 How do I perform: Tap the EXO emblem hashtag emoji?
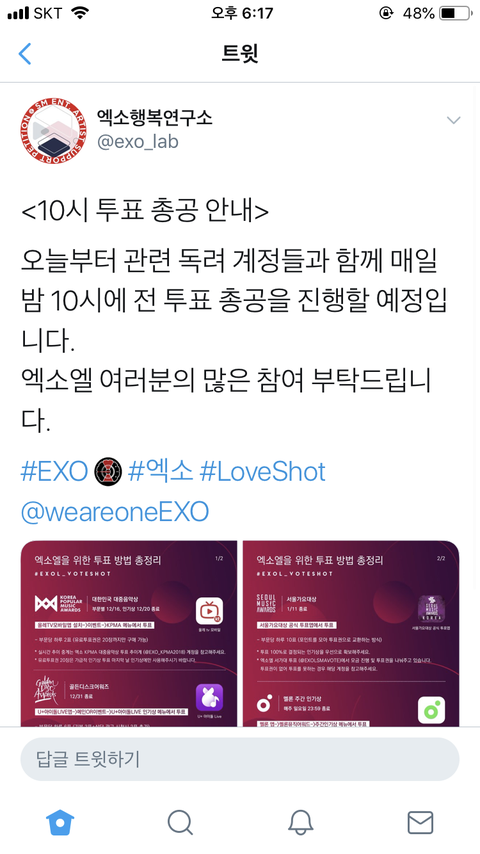[107, 472]
